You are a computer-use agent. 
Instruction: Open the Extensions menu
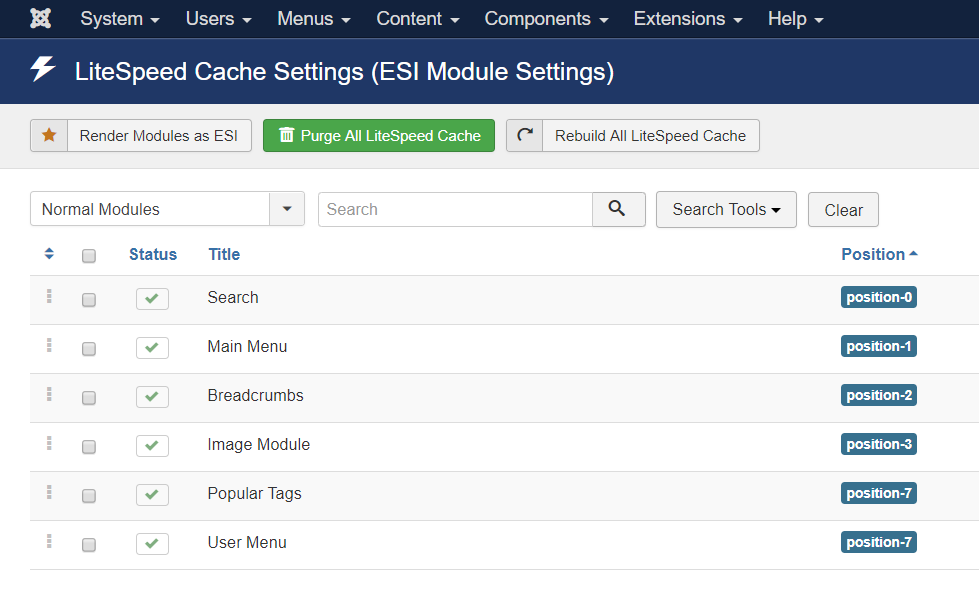click(687, 19)
